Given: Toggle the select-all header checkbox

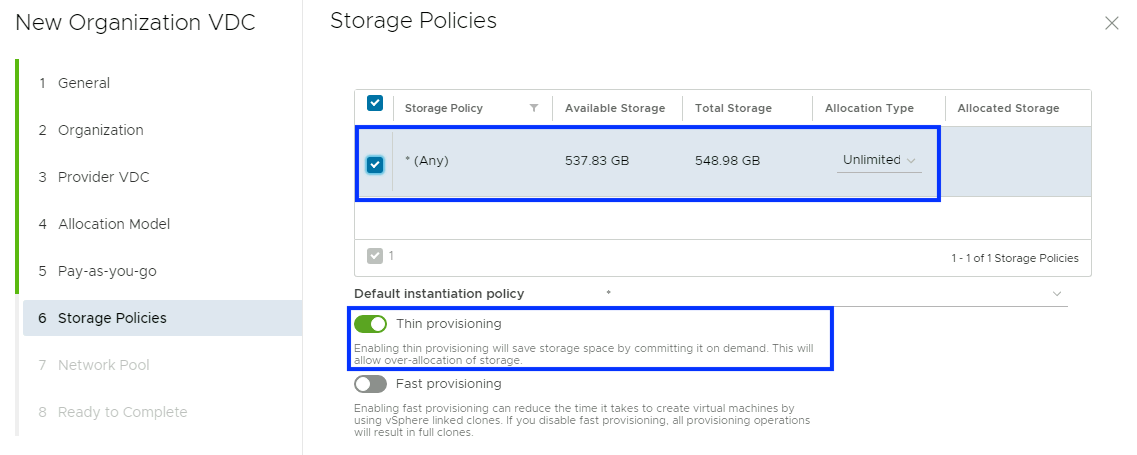Looking at the screenshot, I should point(375,103).
